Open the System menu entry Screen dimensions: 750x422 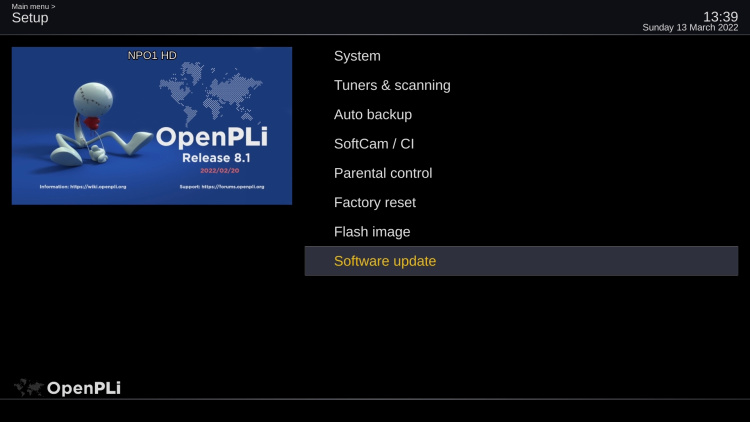pyautogui.click(x=521, y=56)
